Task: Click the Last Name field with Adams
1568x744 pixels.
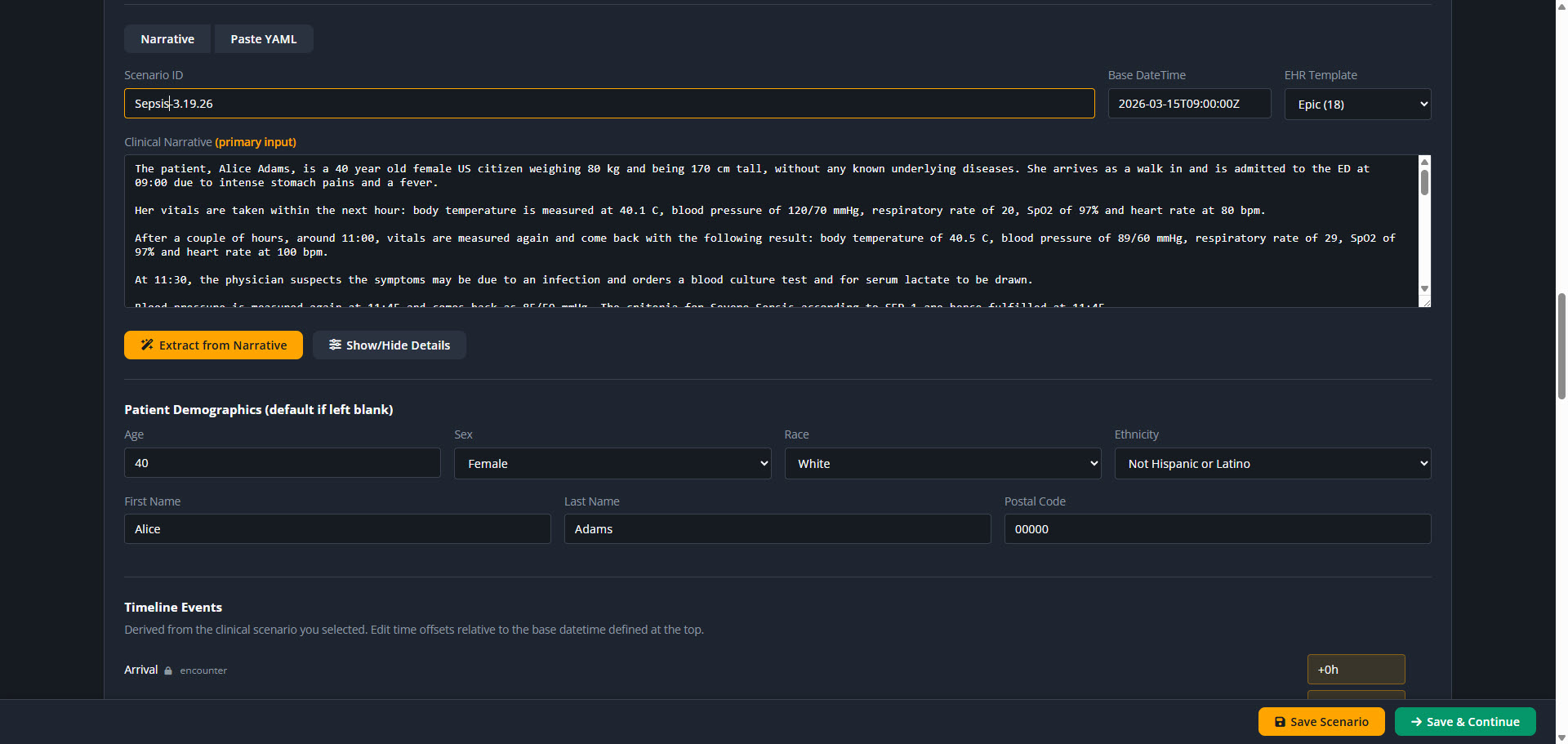Action: 777,529
